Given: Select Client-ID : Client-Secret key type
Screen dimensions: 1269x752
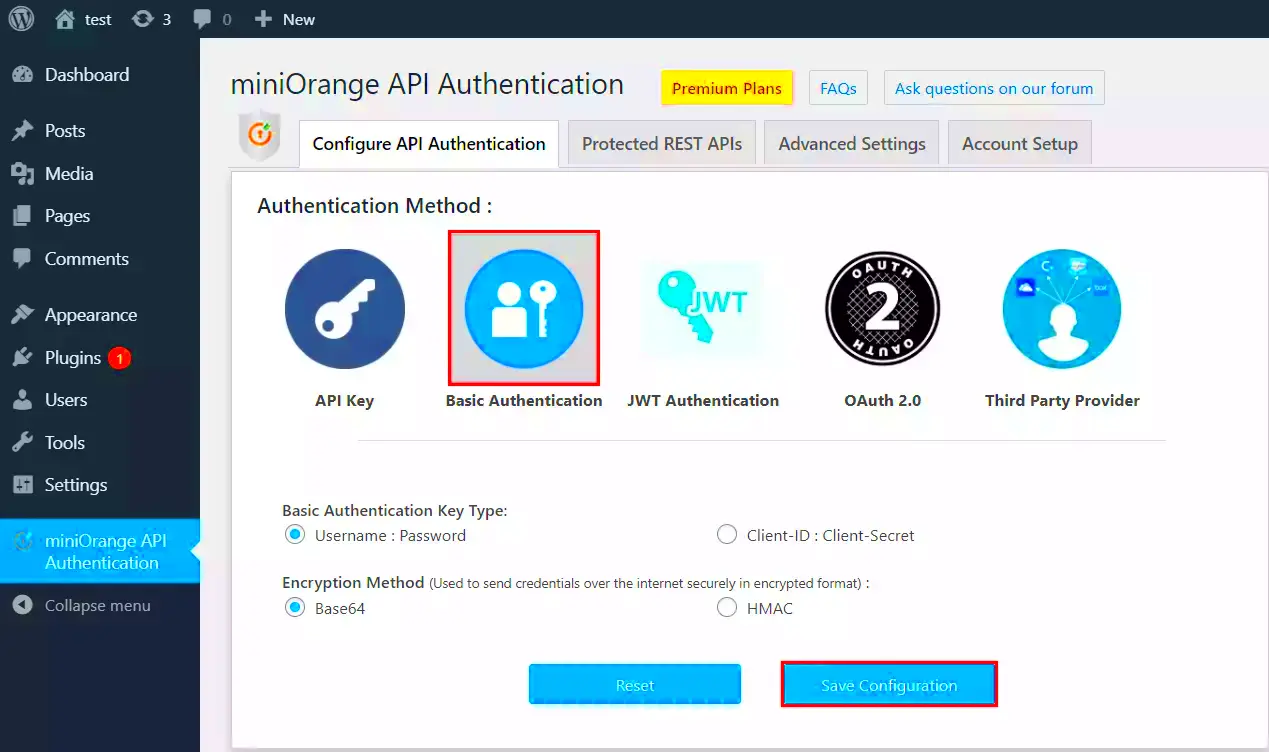Looking at the screenshot, I should pos(727,535).
